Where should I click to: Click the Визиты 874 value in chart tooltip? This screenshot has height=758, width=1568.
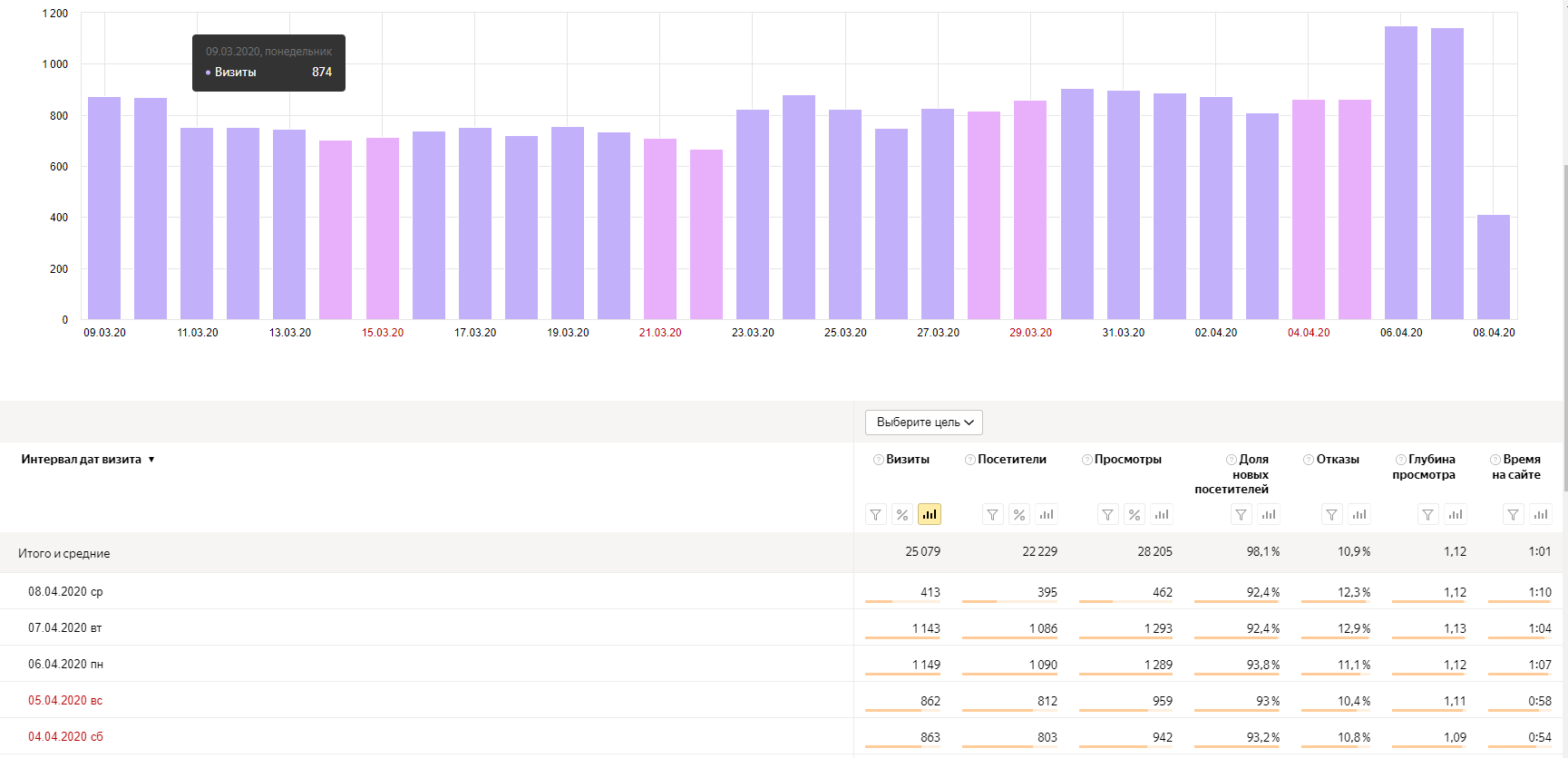[x=322, y=72]
